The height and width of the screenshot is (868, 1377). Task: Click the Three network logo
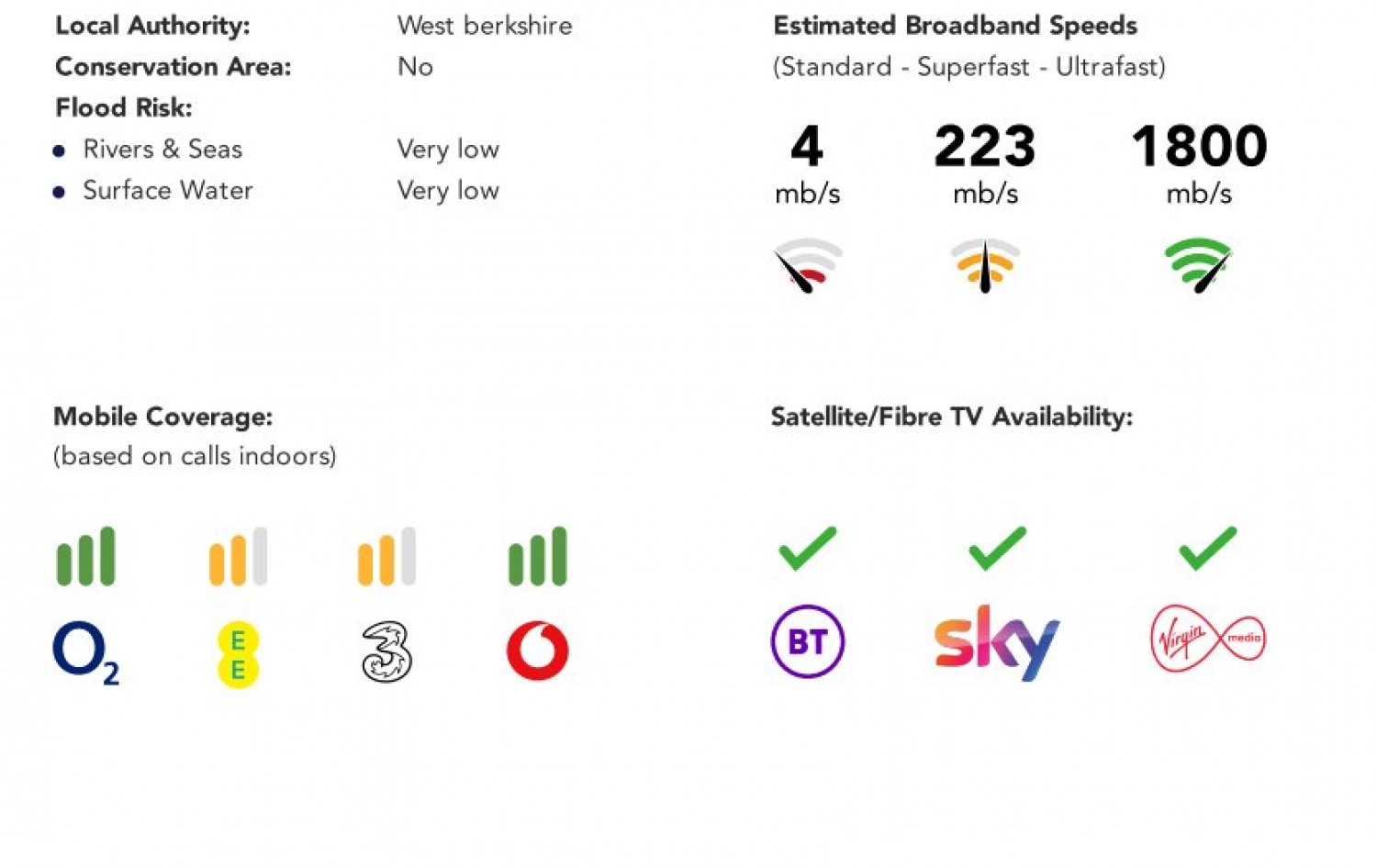(x=386, y=652)
